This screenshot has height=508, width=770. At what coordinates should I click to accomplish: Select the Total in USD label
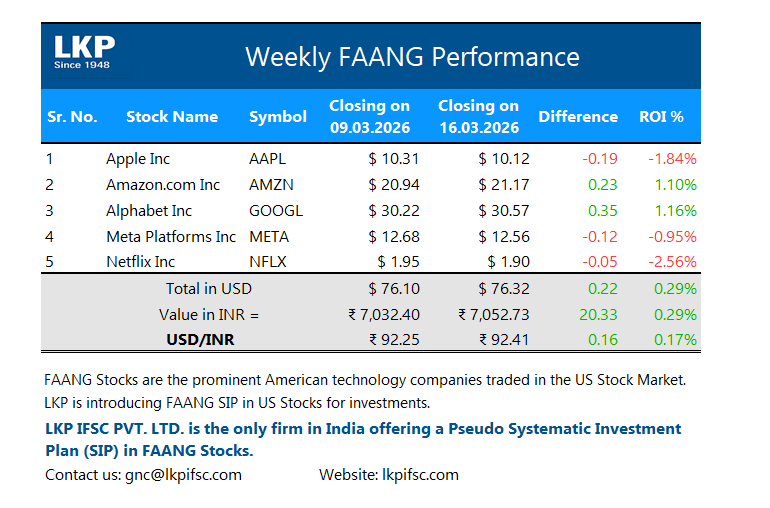pos(209,288)
